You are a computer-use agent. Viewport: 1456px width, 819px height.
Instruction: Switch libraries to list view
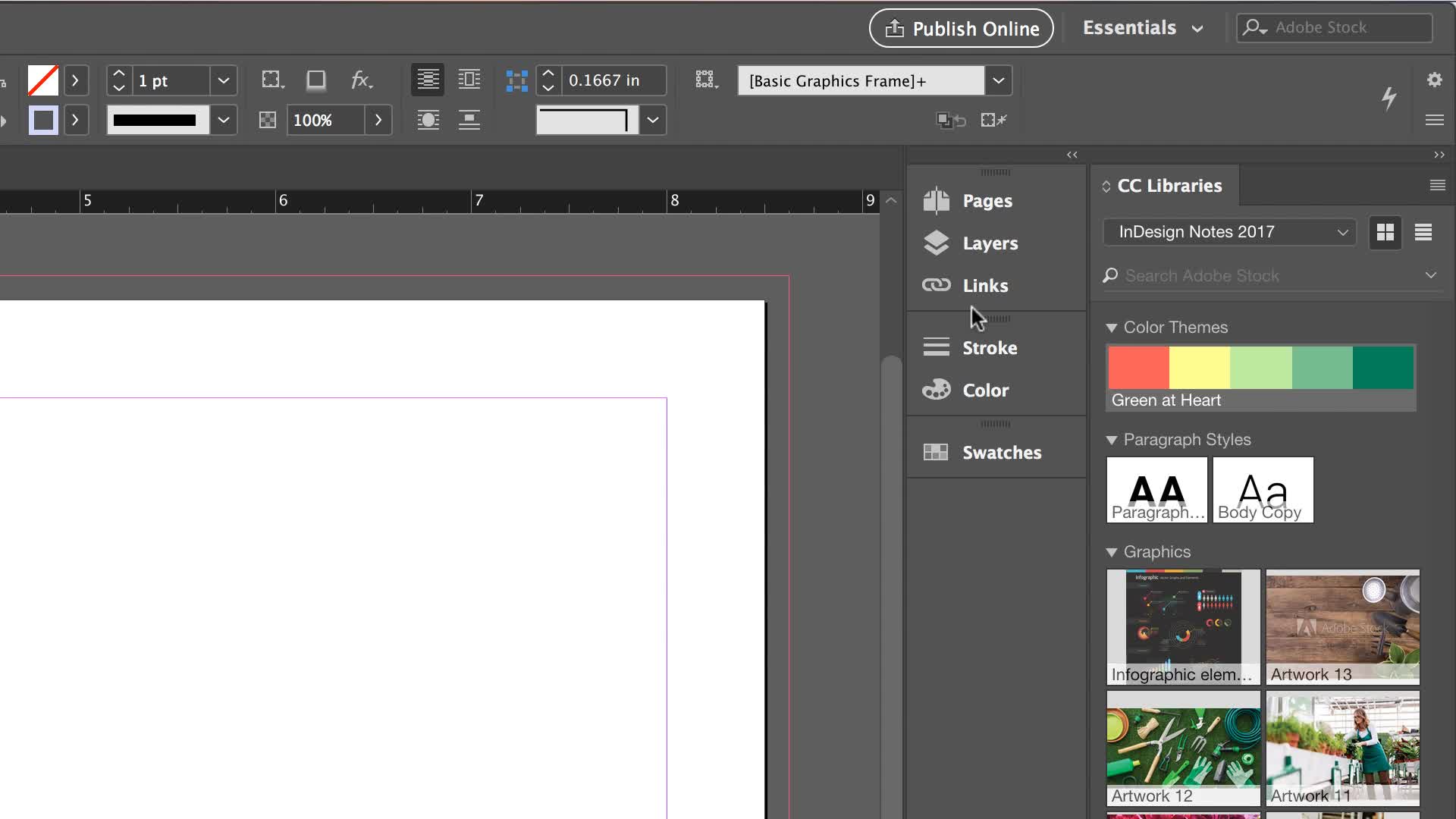[1423, 232]
